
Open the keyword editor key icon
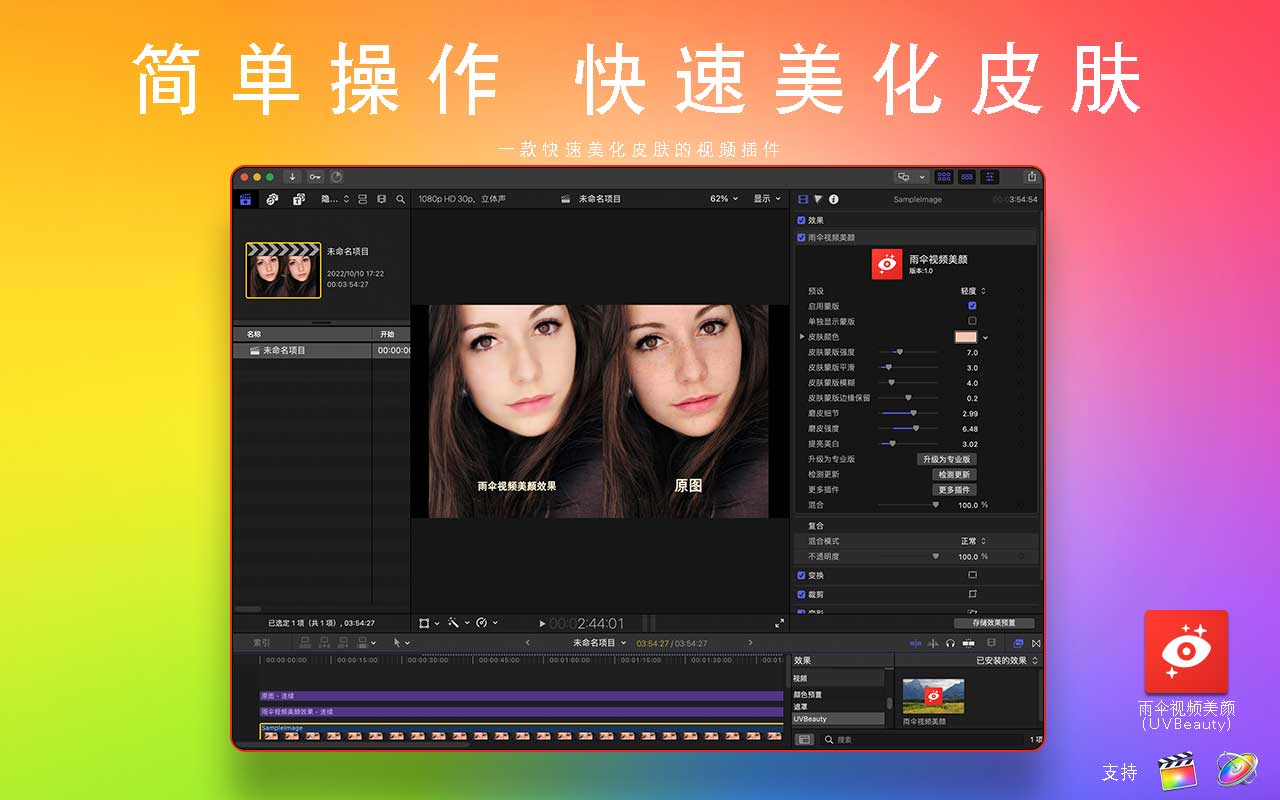coord(315,177)
